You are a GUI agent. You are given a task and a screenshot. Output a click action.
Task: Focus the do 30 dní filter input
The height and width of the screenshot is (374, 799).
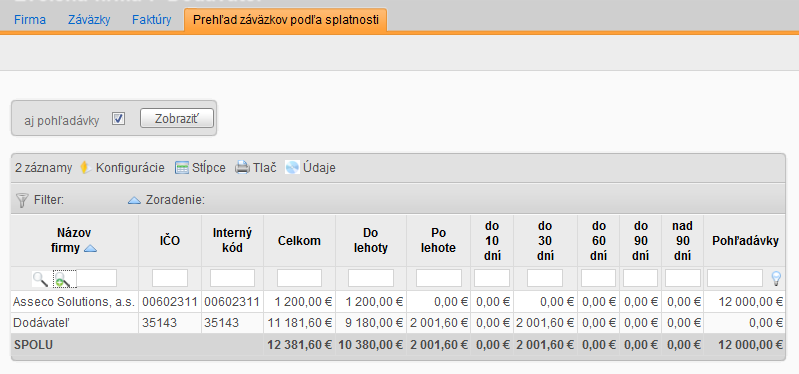[545, 278]
